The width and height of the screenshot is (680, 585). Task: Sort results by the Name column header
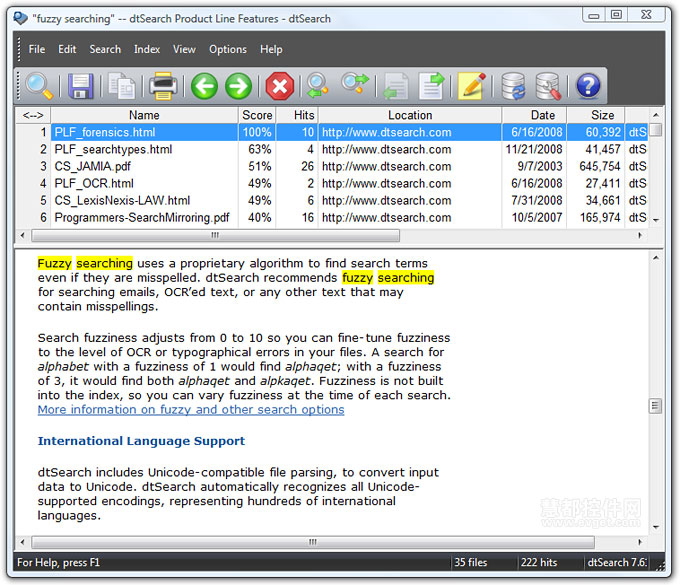pos(144,115)
